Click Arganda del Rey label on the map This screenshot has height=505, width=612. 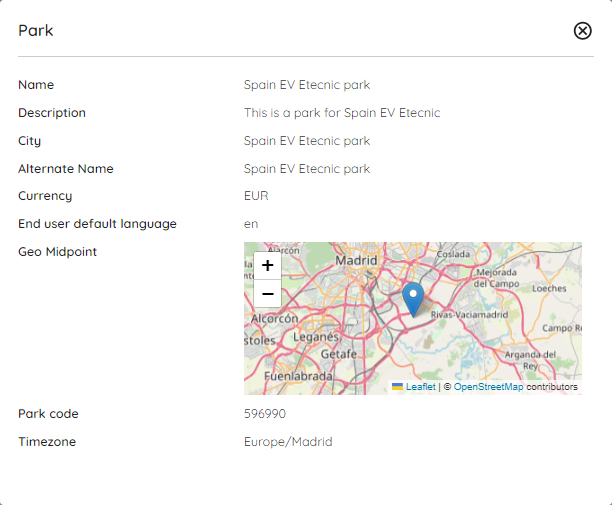click(x=530, y=360)
